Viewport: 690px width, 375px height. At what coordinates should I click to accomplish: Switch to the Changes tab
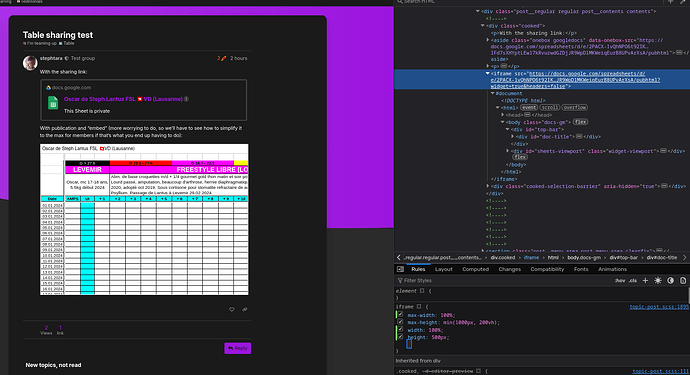click(510, 269)
